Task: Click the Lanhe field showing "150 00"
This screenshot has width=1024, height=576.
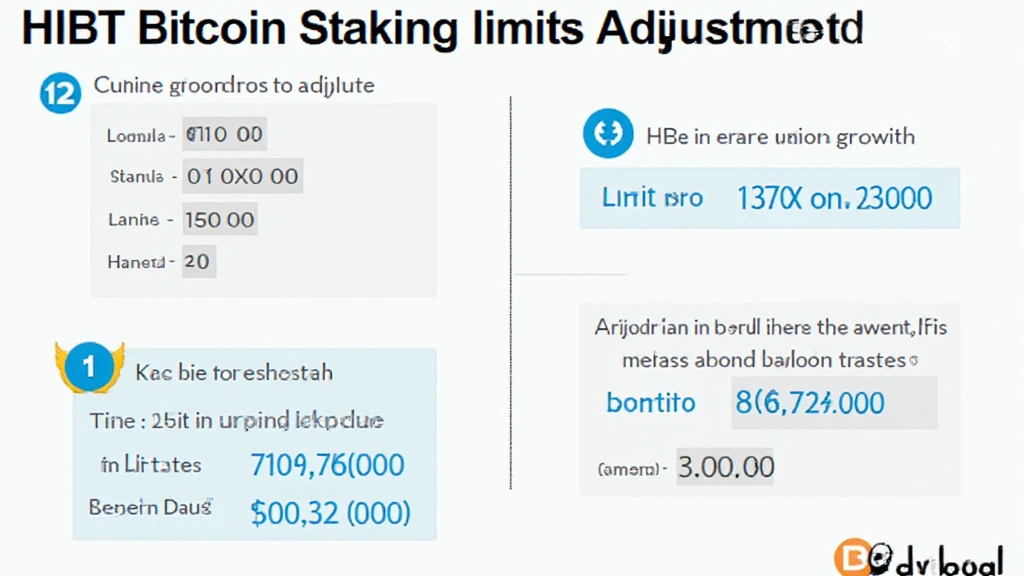Action: pyautogui.click(x=220, y=220)
